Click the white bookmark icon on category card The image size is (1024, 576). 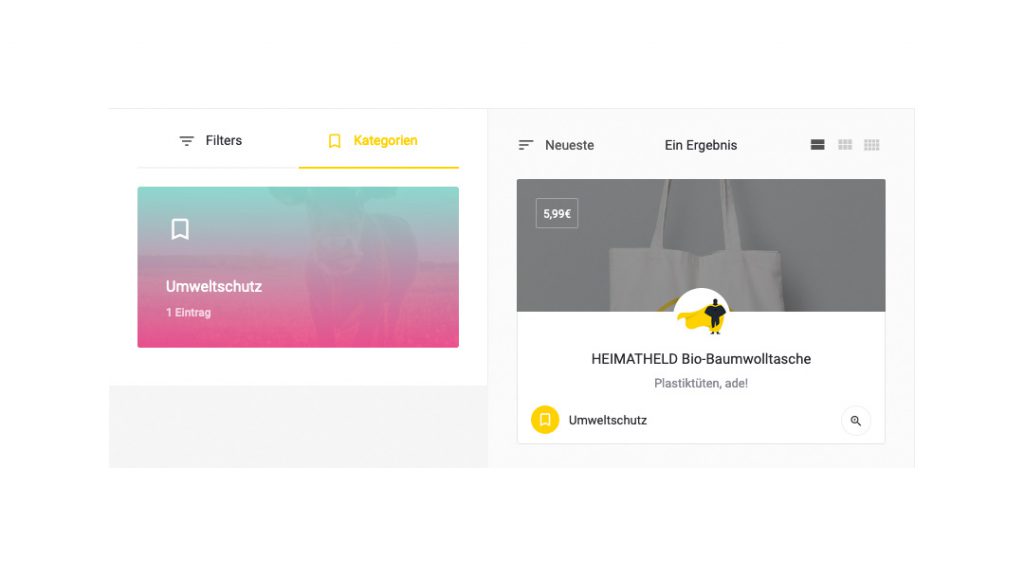click(x=180, y=229)
